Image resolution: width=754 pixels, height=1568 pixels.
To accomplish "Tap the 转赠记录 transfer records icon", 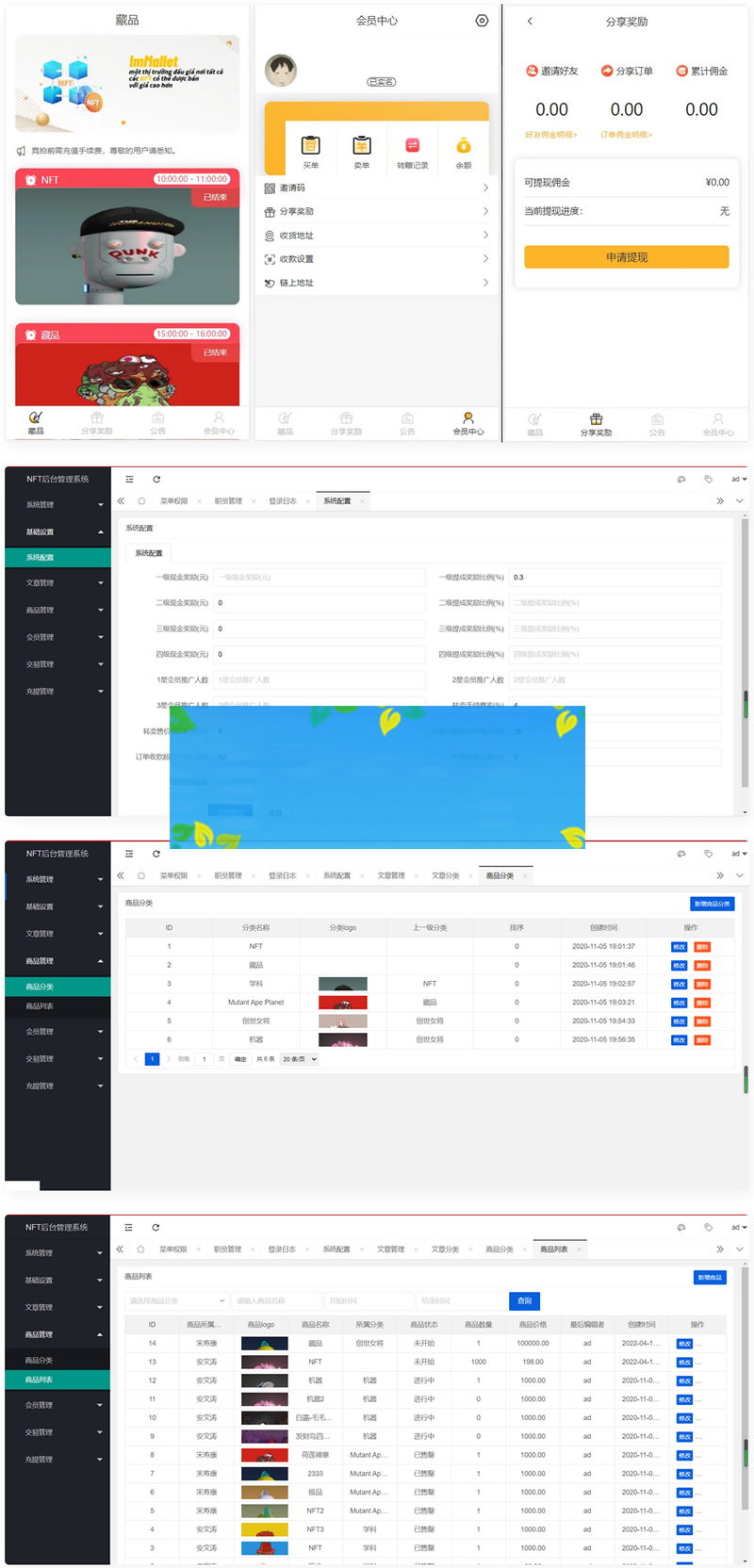I will click(412, 146).
